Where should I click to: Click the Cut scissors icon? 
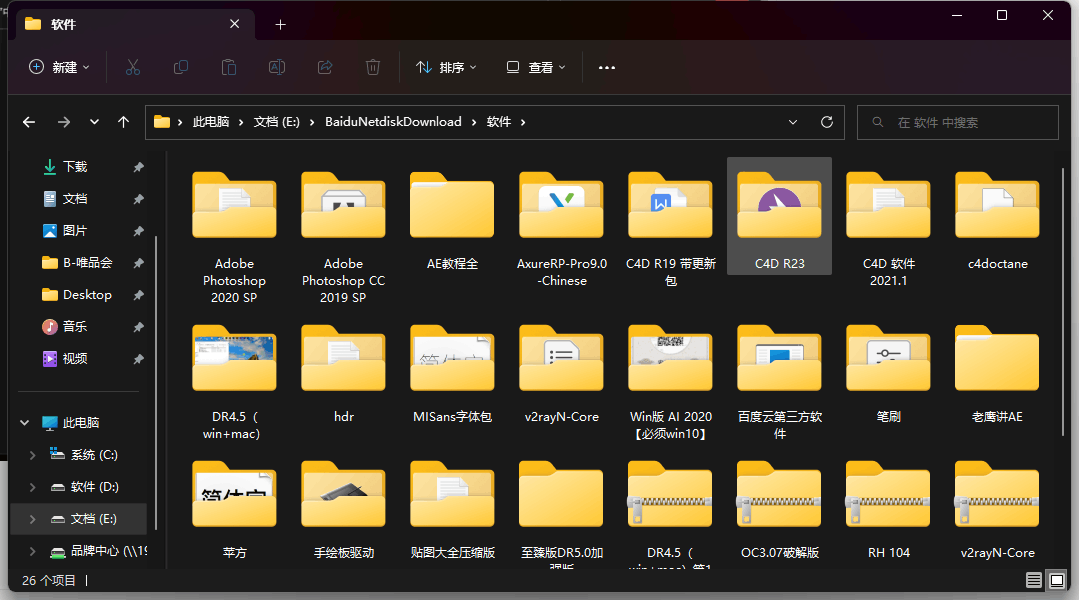tap(133, 67)
